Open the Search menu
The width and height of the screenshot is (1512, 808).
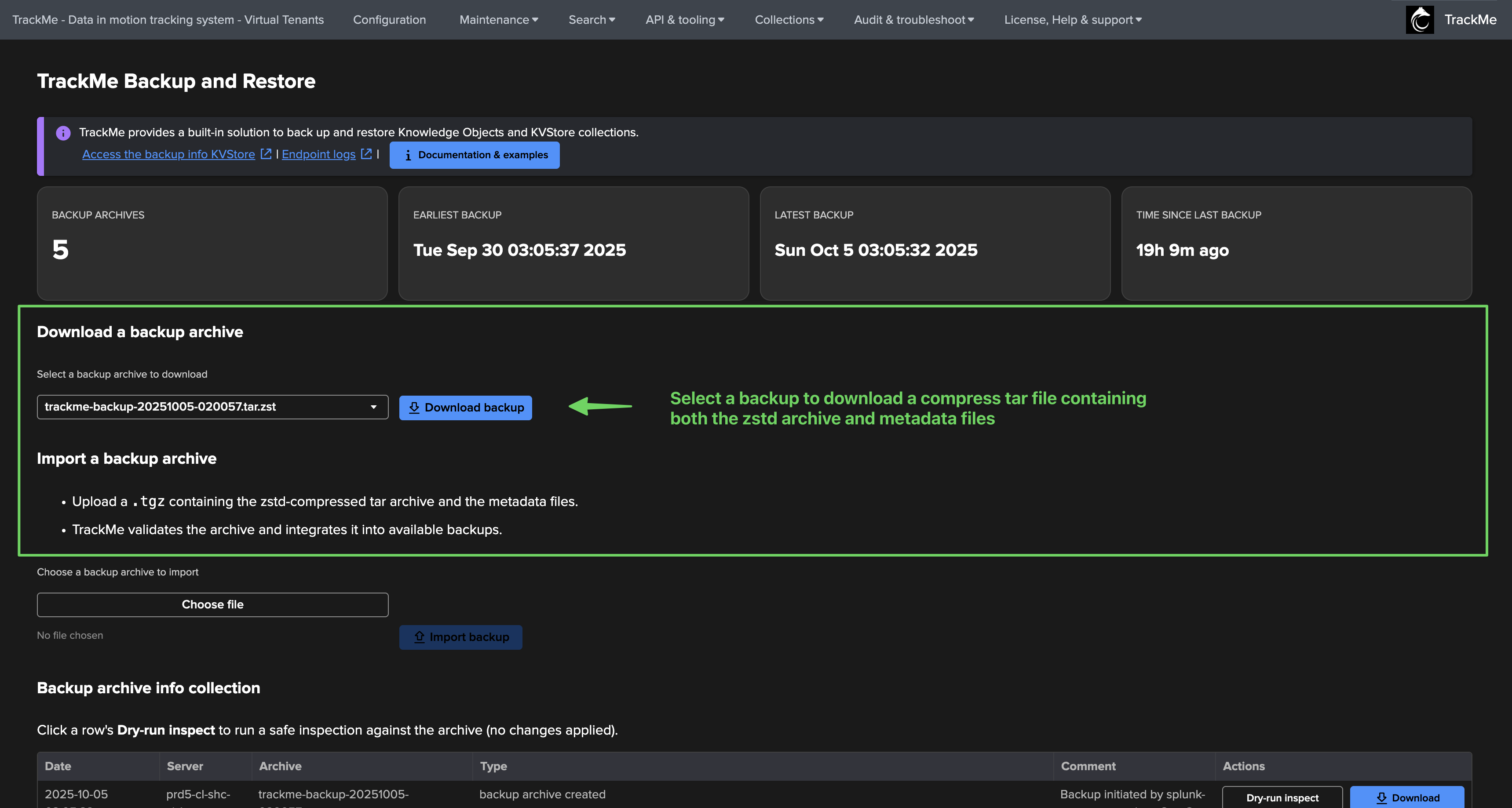[x=592, y=20]
